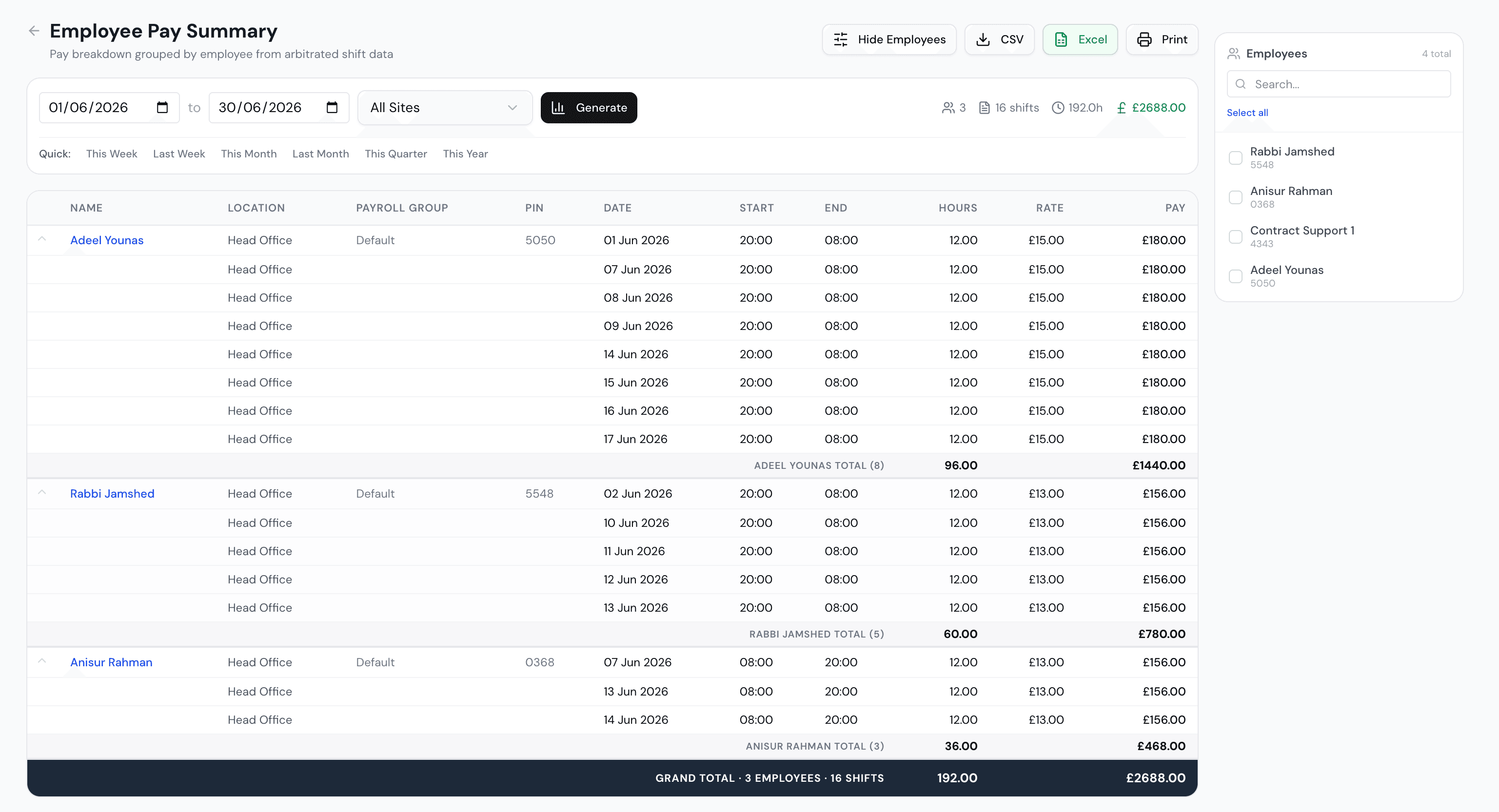The image size is (1499, 812).
Task: Select the This Year quick range
Action: pos(466,154)
